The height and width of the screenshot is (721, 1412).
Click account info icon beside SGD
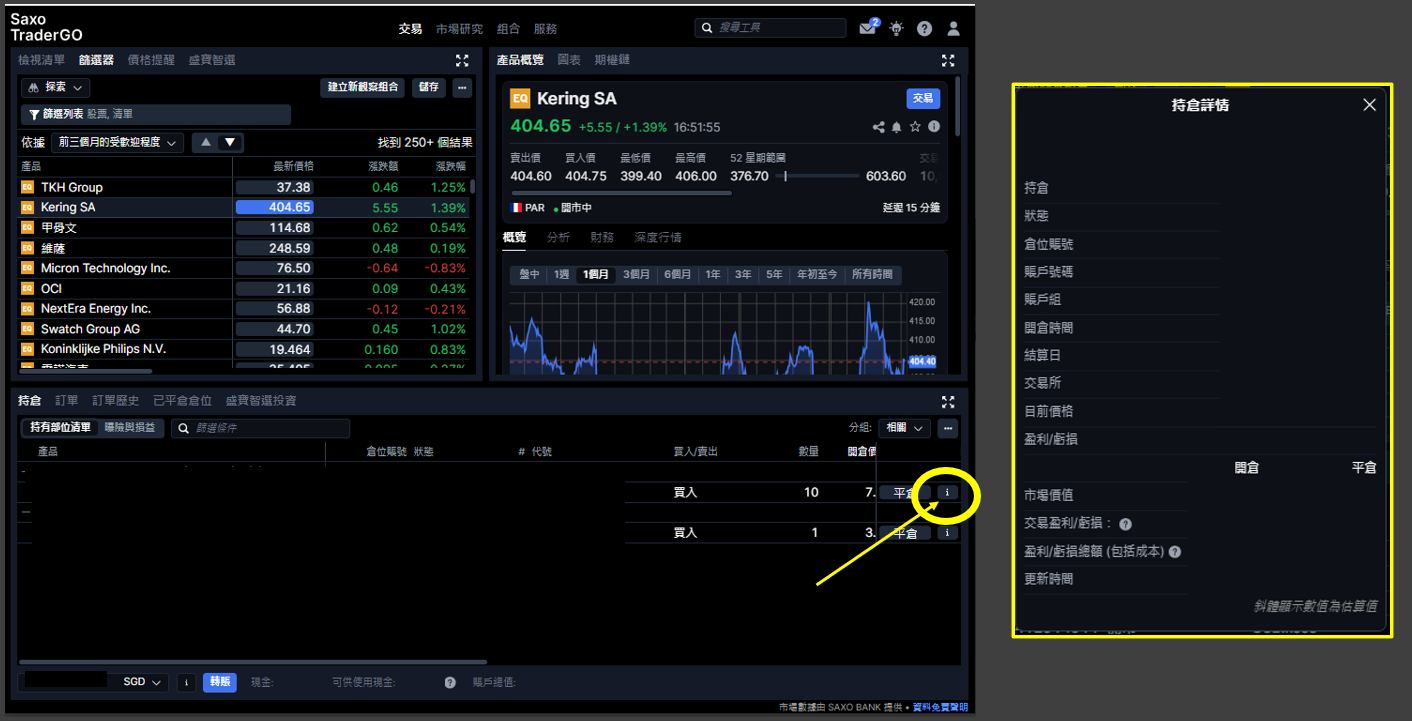(186, 682)
